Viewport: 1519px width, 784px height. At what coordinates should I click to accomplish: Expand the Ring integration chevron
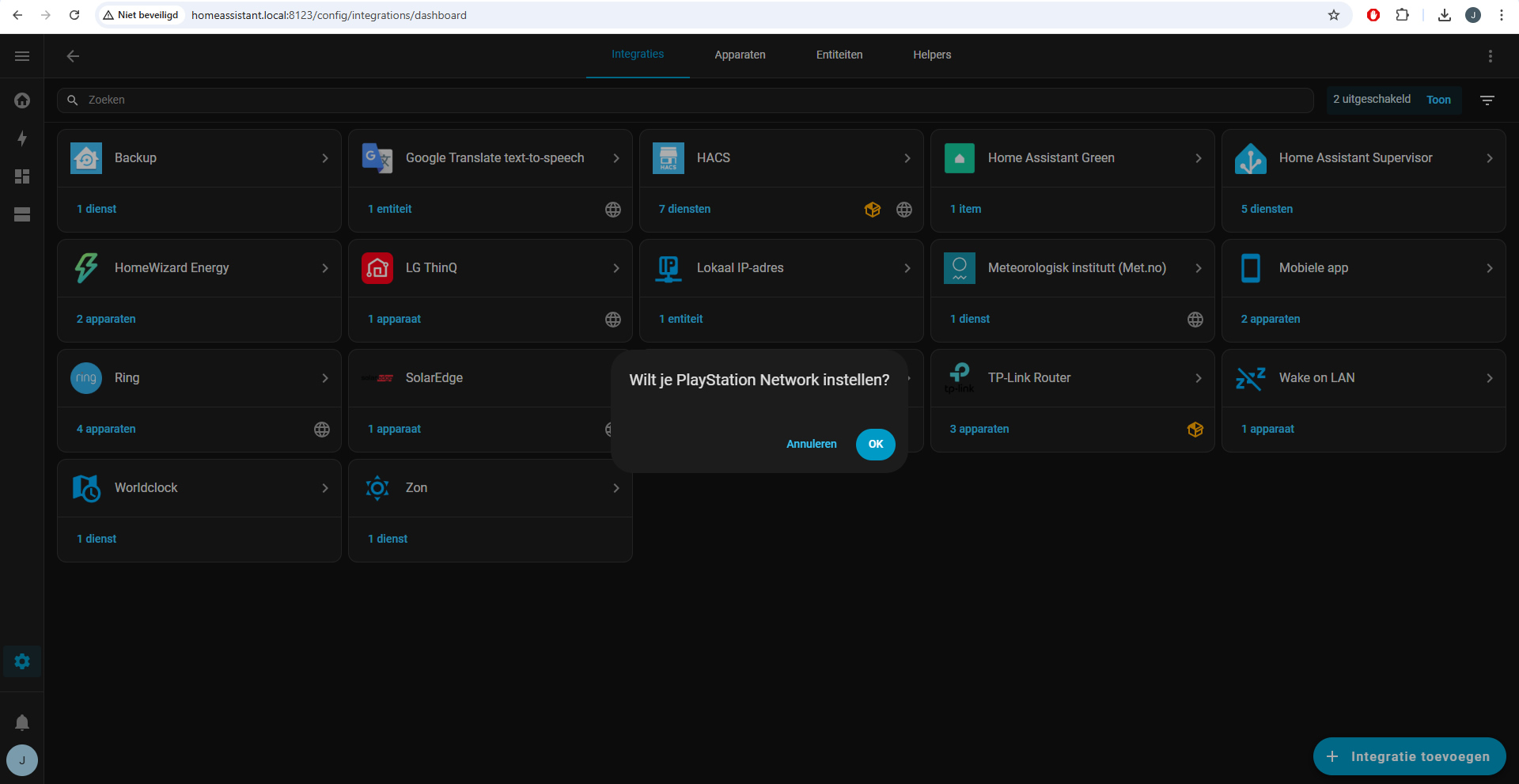pyautogui.click(x=325, y=378)
